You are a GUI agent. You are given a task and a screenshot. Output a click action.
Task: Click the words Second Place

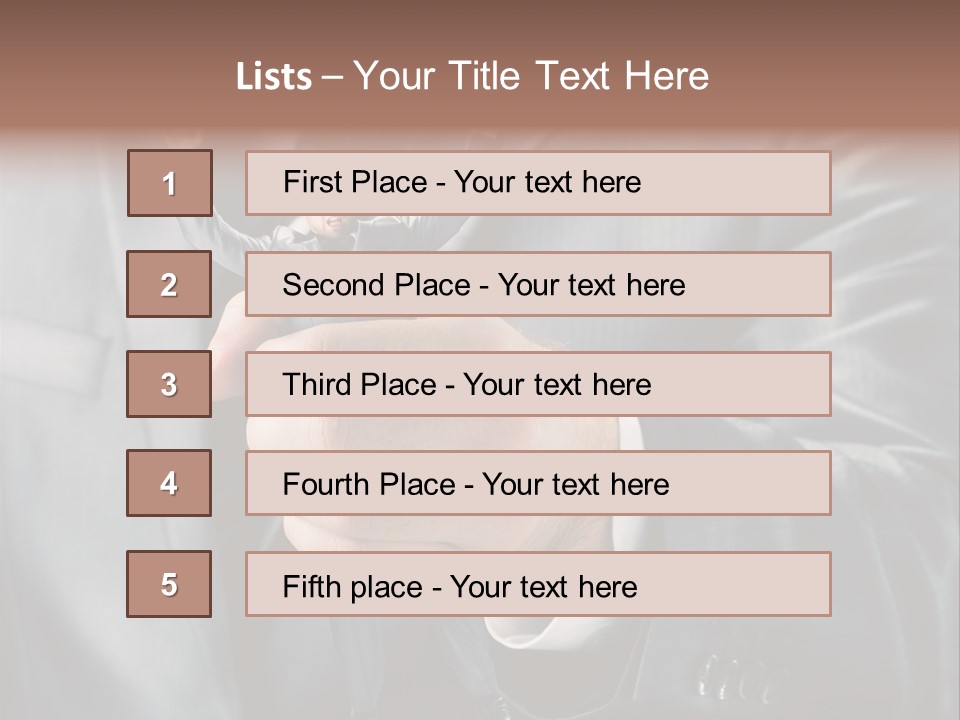(x=376, y=285)
